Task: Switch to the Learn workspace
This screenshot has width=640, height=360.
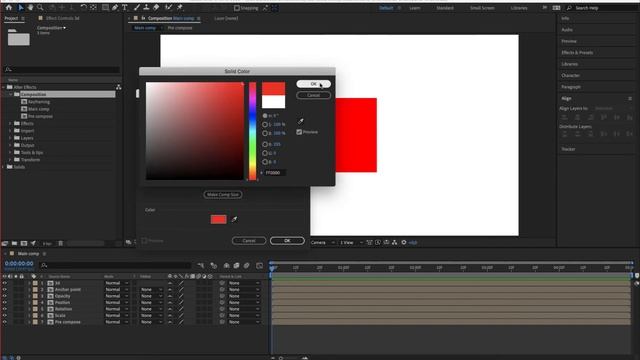Action: click(x=415, y=8)
